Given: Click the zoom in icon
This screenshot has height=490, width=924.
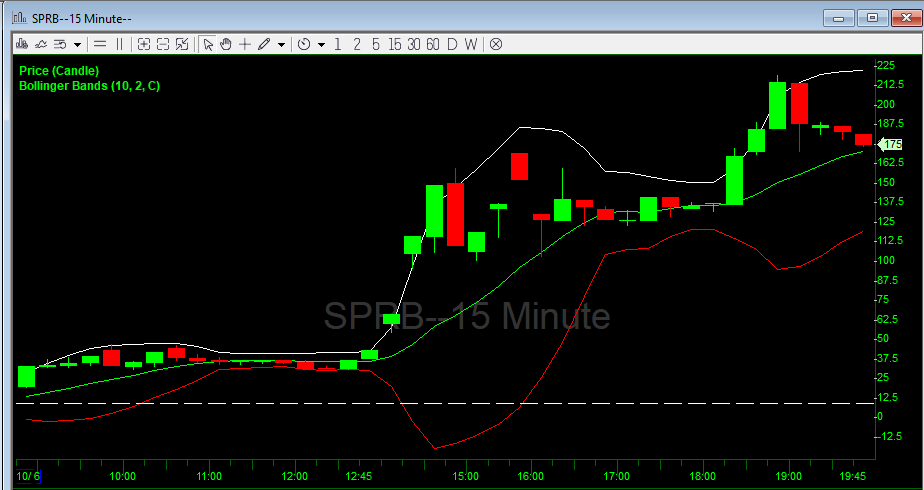Looking at the screenshot, I should 144,44.
